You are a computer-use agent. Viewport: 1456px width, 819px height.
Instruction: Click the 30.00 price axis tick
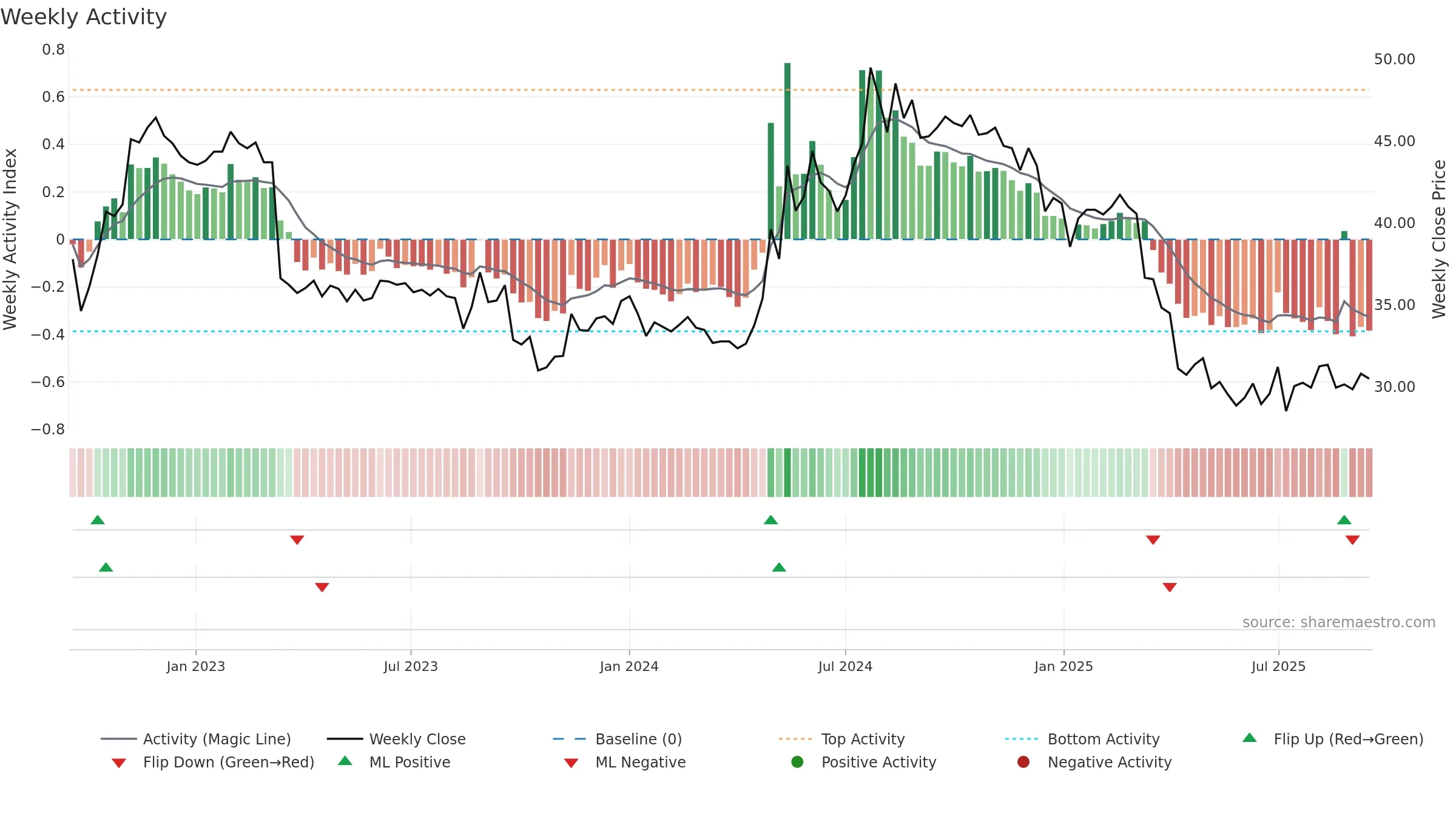[1394, 386]
